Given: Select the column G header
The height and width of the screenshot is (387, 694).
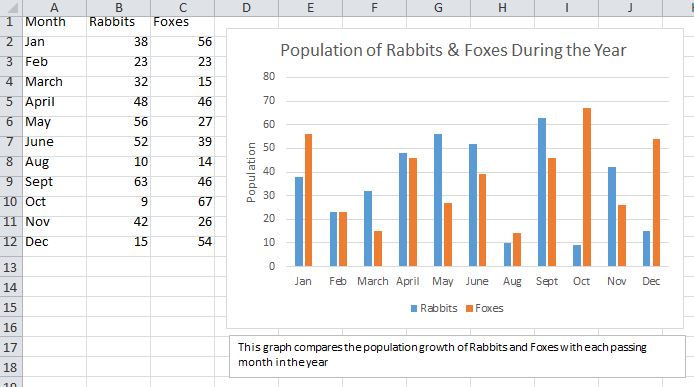Looking at the screenshot, I should [438, 8].
